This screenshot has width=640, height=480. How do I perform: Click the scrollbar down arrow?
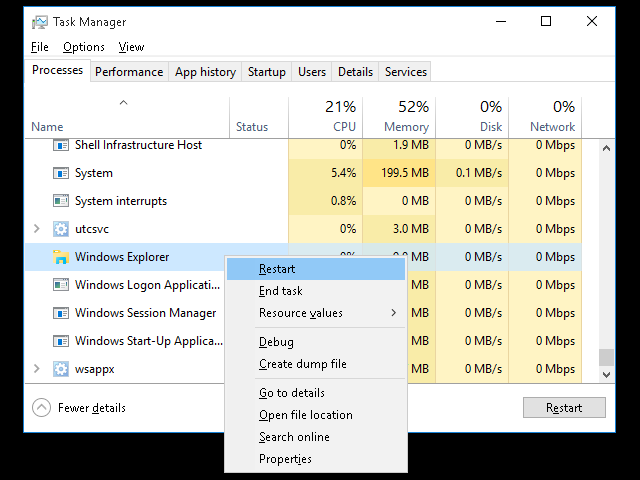[607, 375]
